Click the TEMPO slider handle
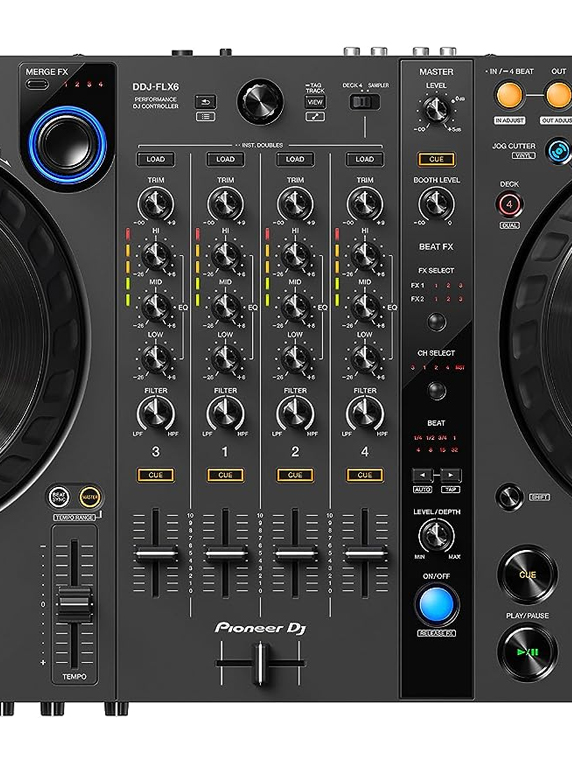This screenshot has width=572, height=764. (x=75, y=605)
